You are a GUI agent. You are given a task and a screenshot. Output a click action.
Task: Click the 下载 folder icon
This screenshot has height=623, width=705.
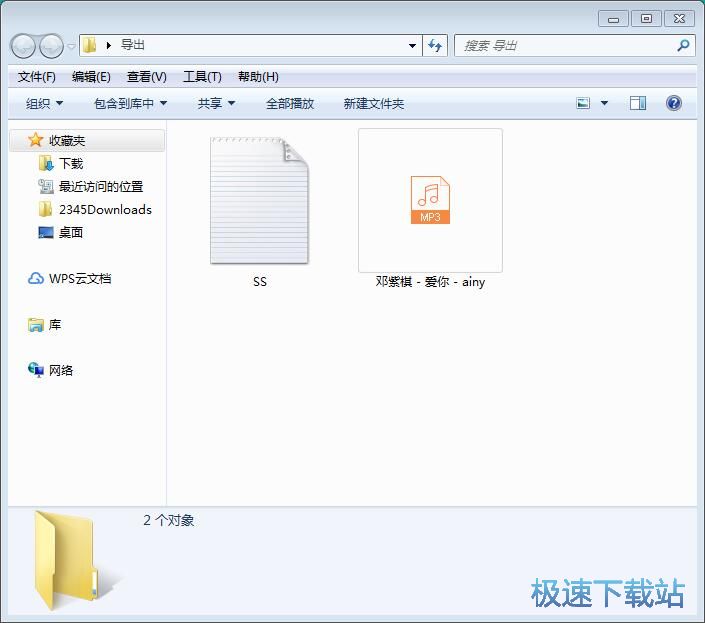(46, 164)
